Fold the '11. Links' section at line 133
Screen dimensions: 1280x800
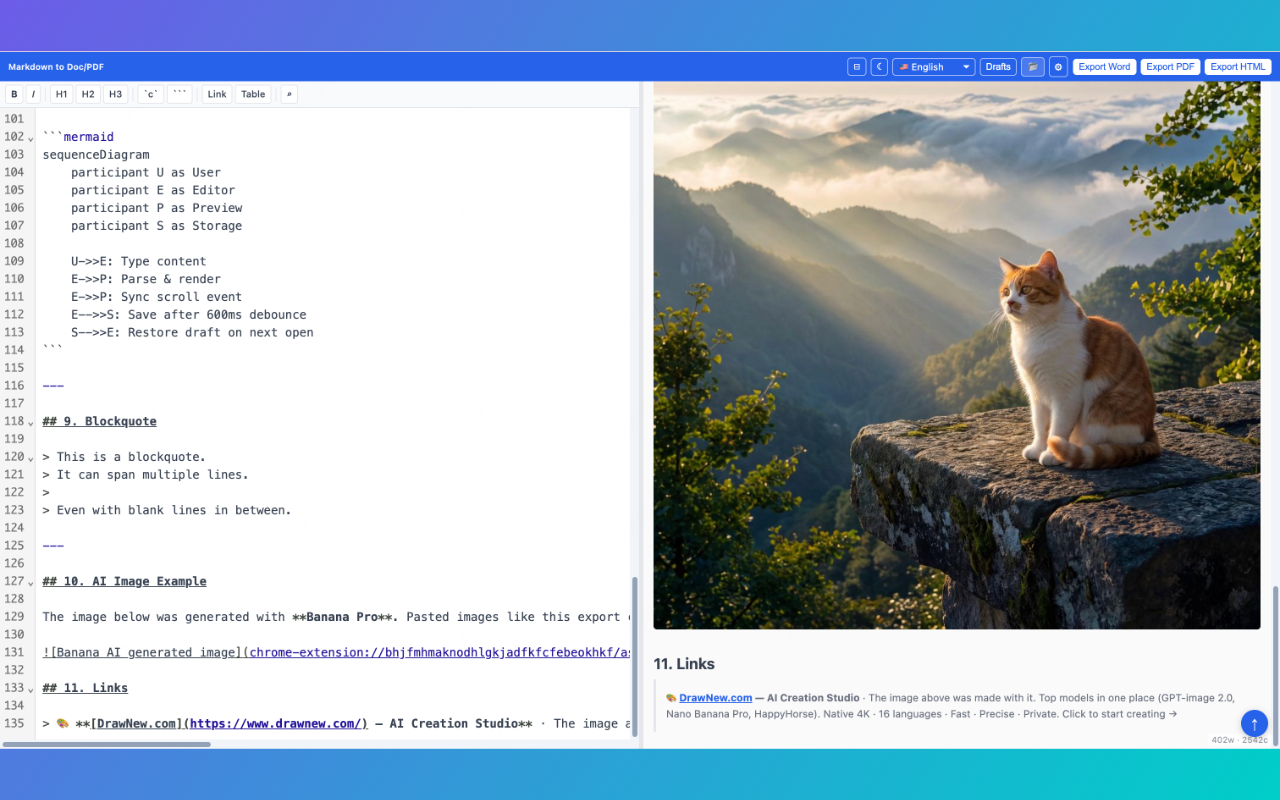click(31, 689)
